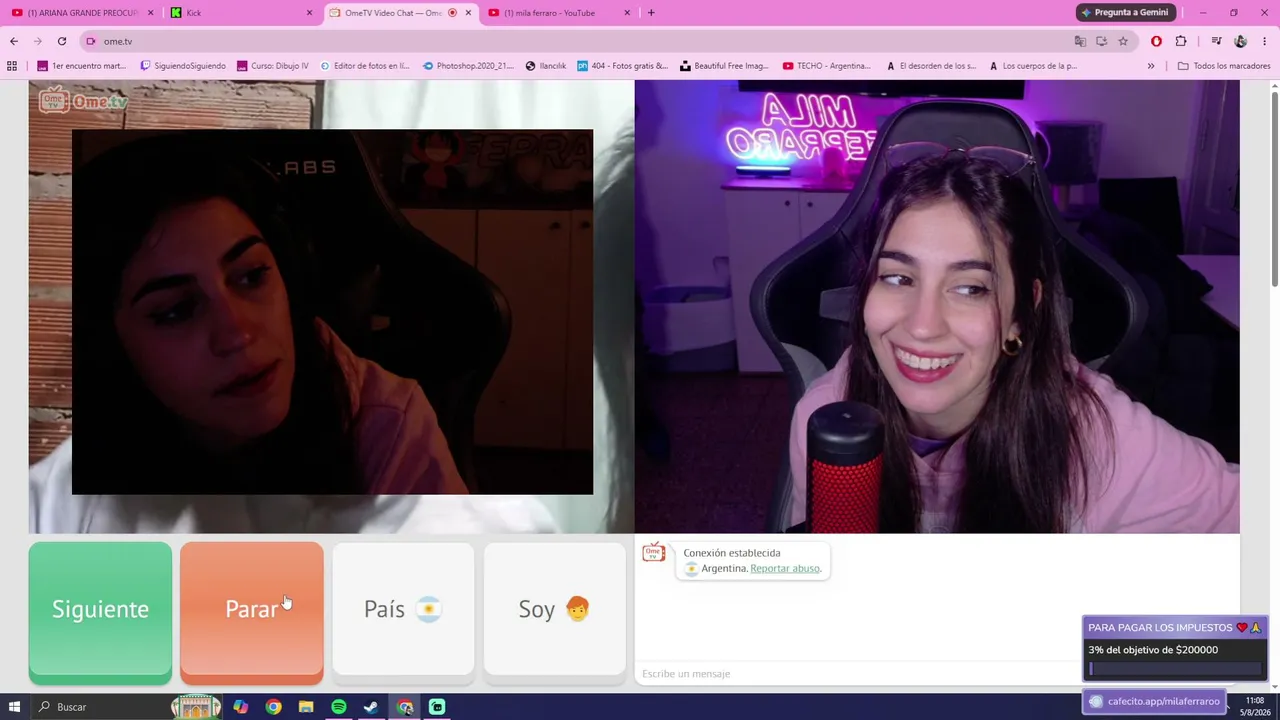Screen dimensions: 1280x720
Task: Click the donation goal progress bar
Action: (1175, 669)
